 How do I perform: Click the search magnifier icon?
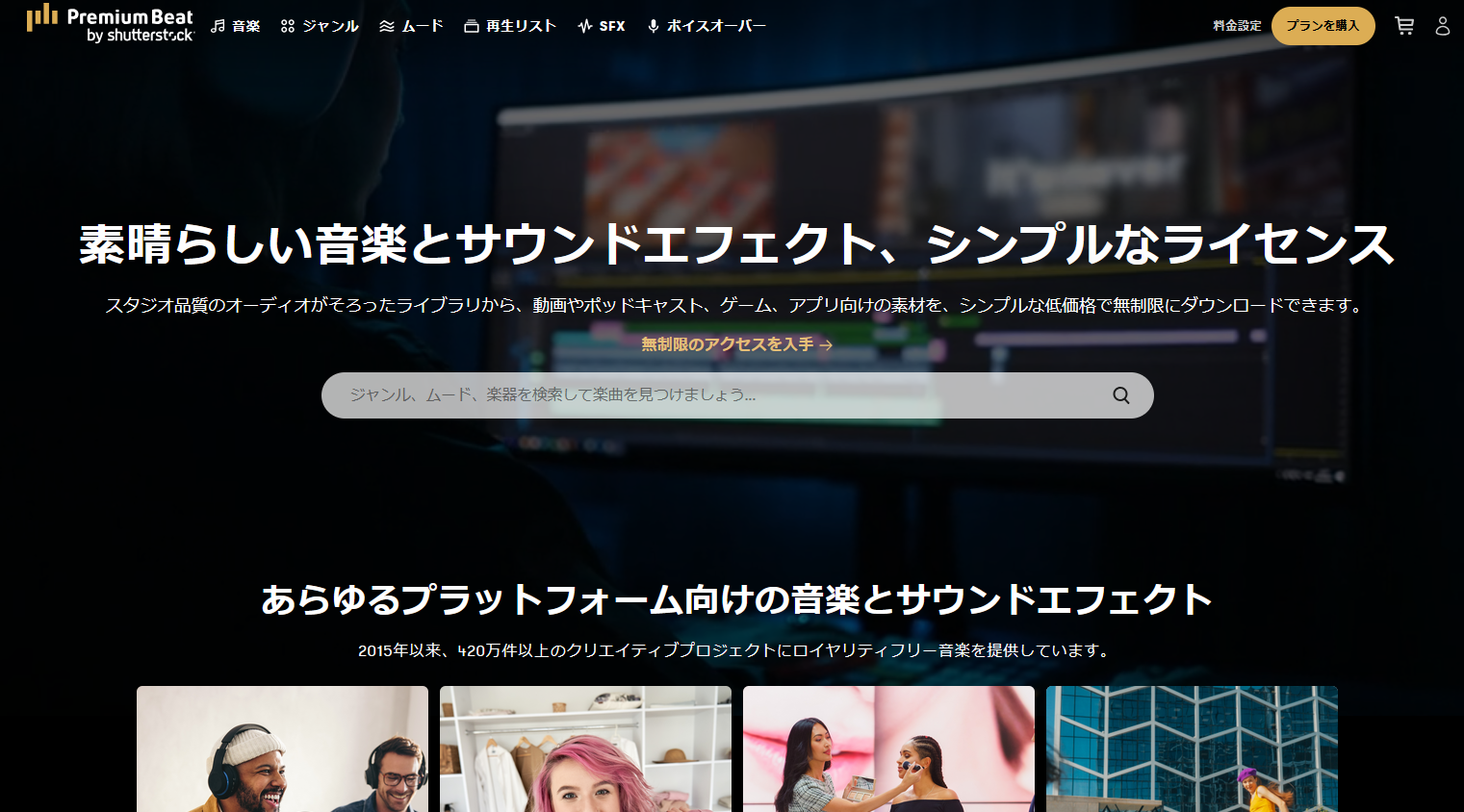(x=1120, y=394)
